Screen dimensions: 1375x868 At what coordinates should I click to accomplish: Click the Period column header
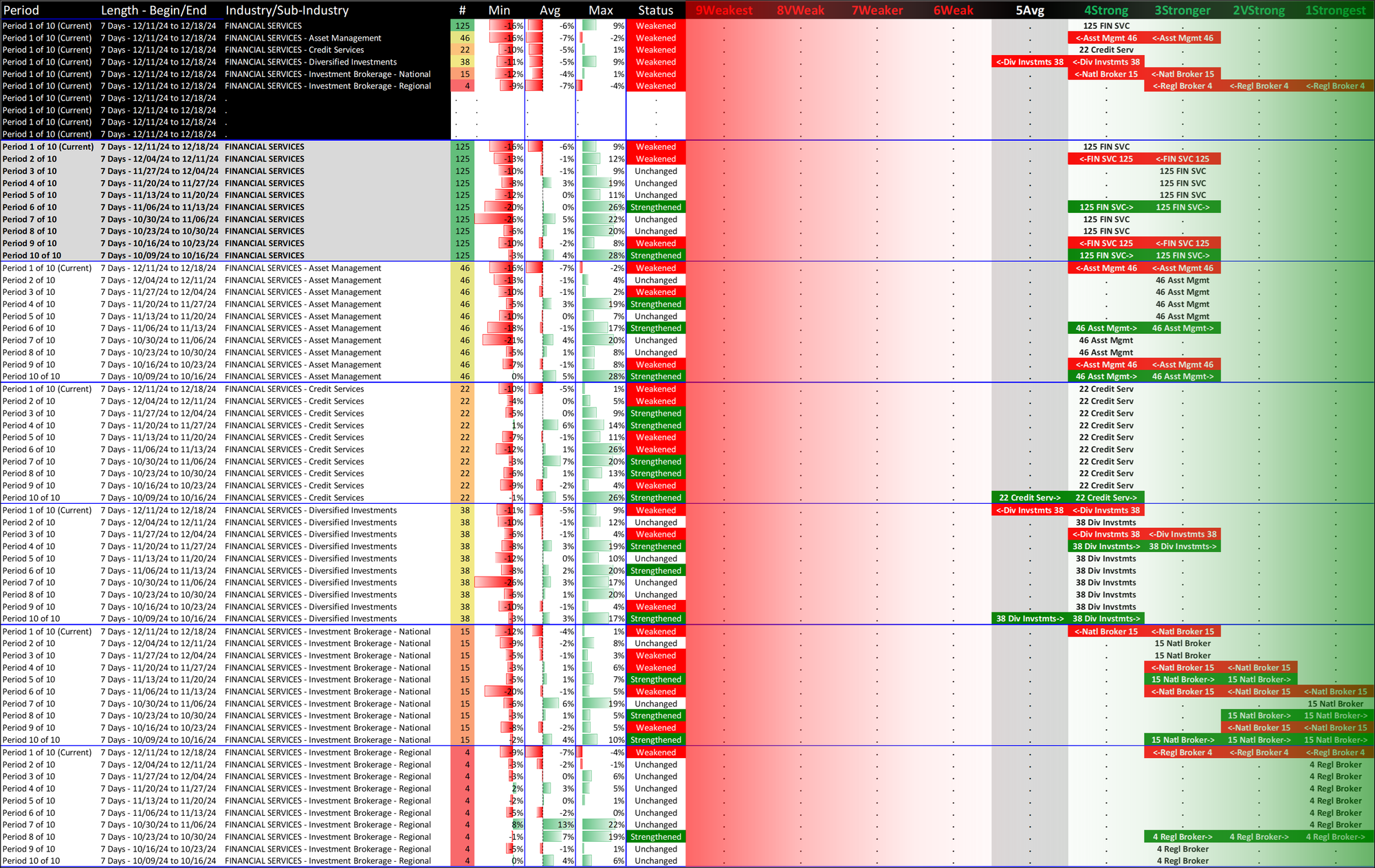pyautogui.click(x=21, y=10)
